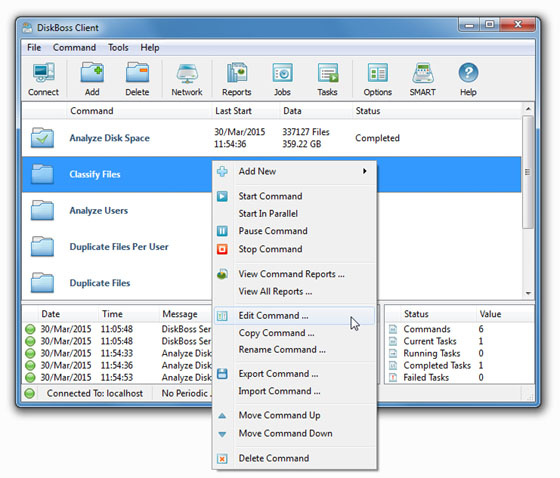Image resolution: width=560 pixels, height=478 pixels.
Task: Click the DiskBoss Client title bar icon
Action: tap(27, 28)
